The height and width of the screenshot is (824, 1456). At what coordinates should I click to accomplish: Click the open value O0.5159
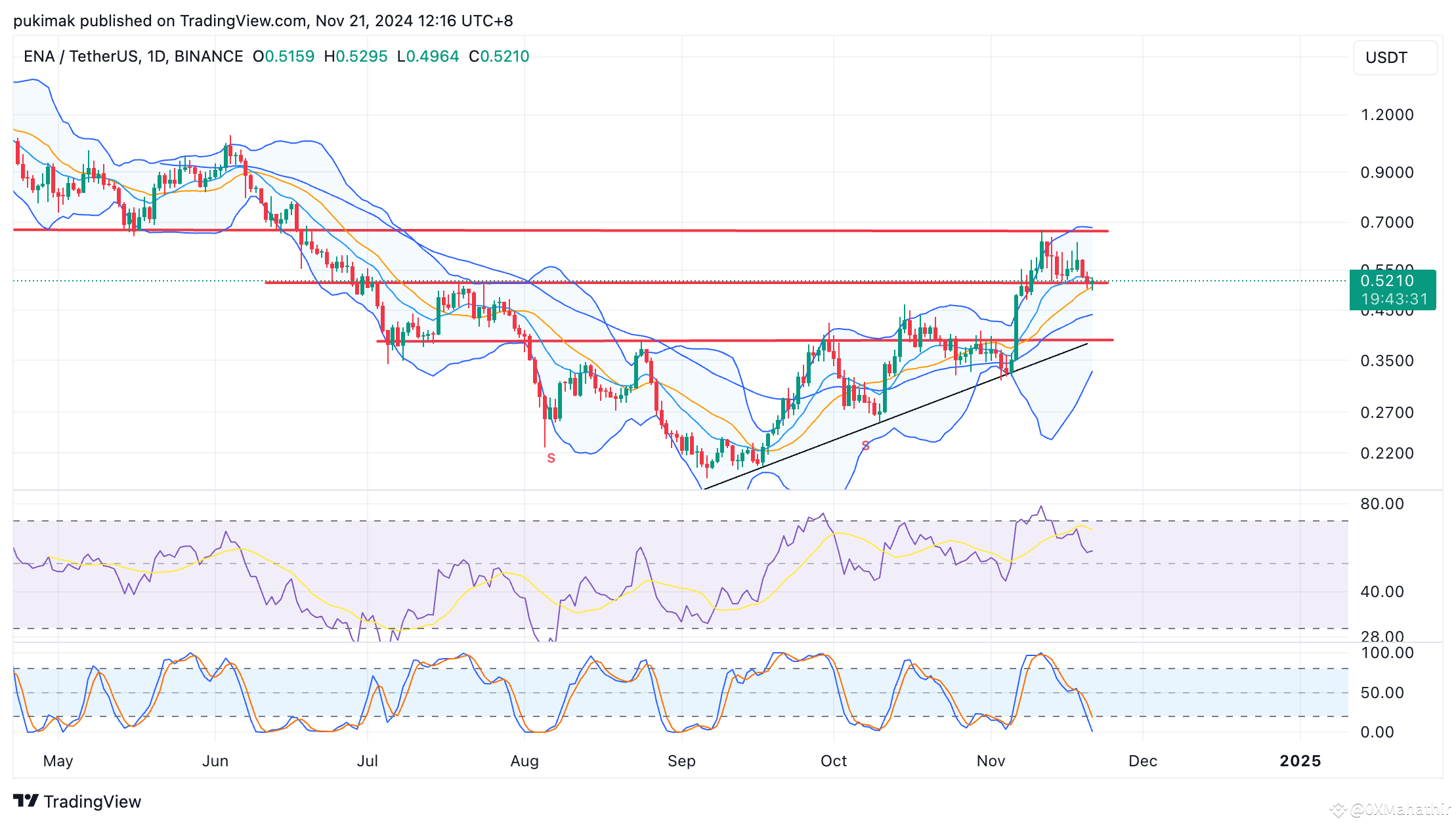[284, 56]
